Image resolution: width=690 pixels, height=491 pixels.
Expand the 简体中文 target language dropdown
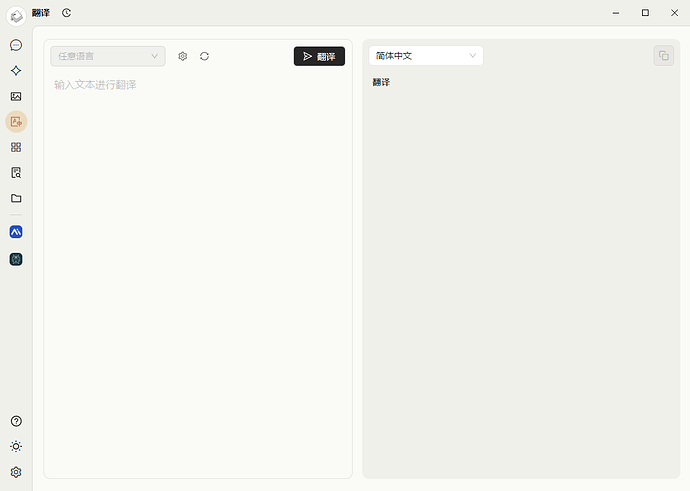426,56
